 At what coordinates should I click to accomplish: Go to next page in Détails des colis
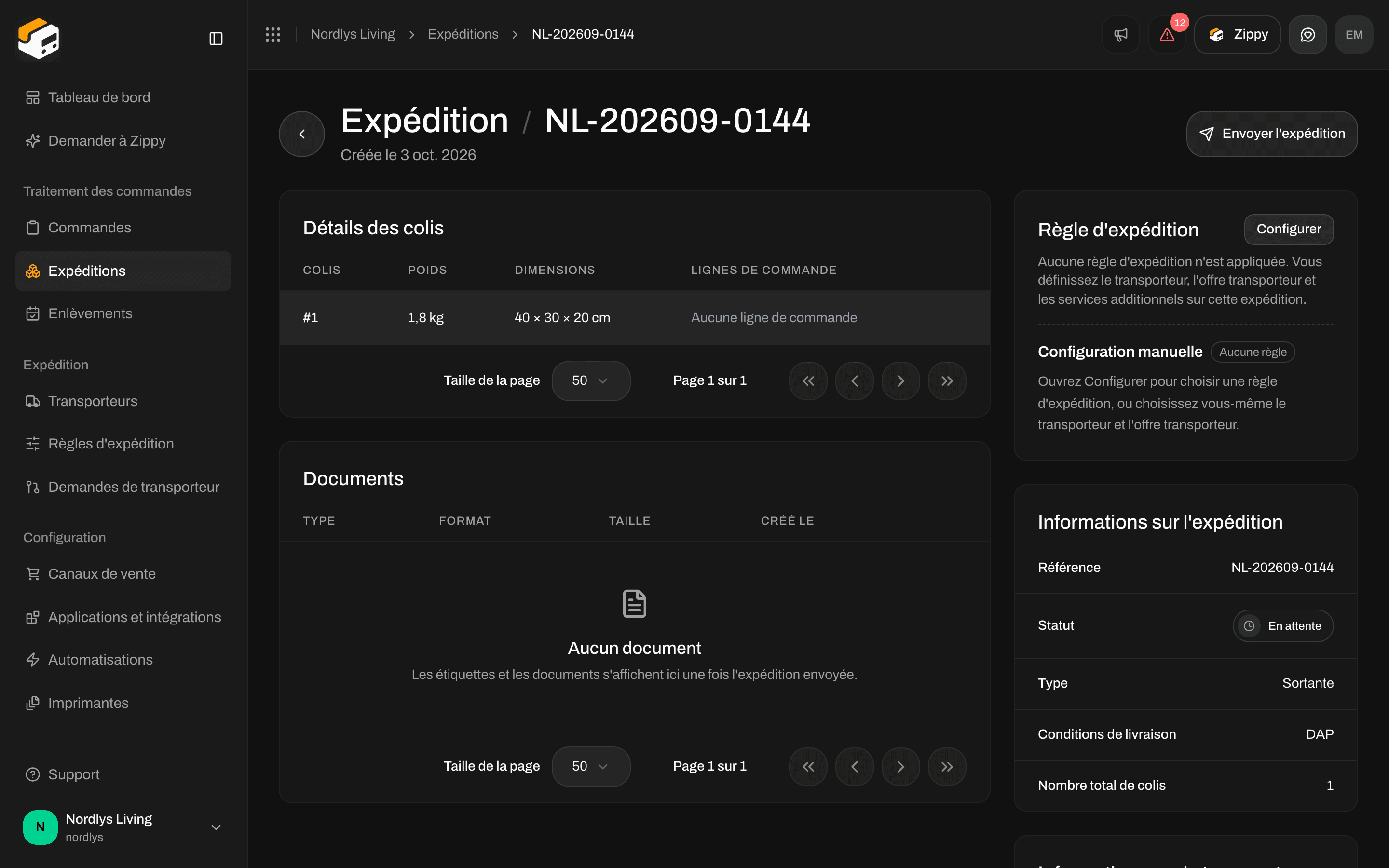900,380
